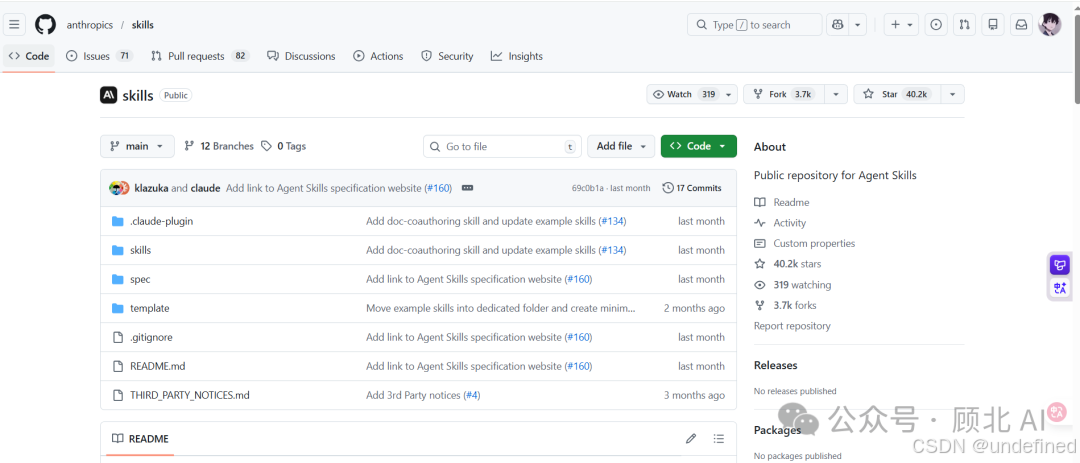The image size is (1080, 463).
Task: View 0 Tags link
Action: tap(284, 146)
